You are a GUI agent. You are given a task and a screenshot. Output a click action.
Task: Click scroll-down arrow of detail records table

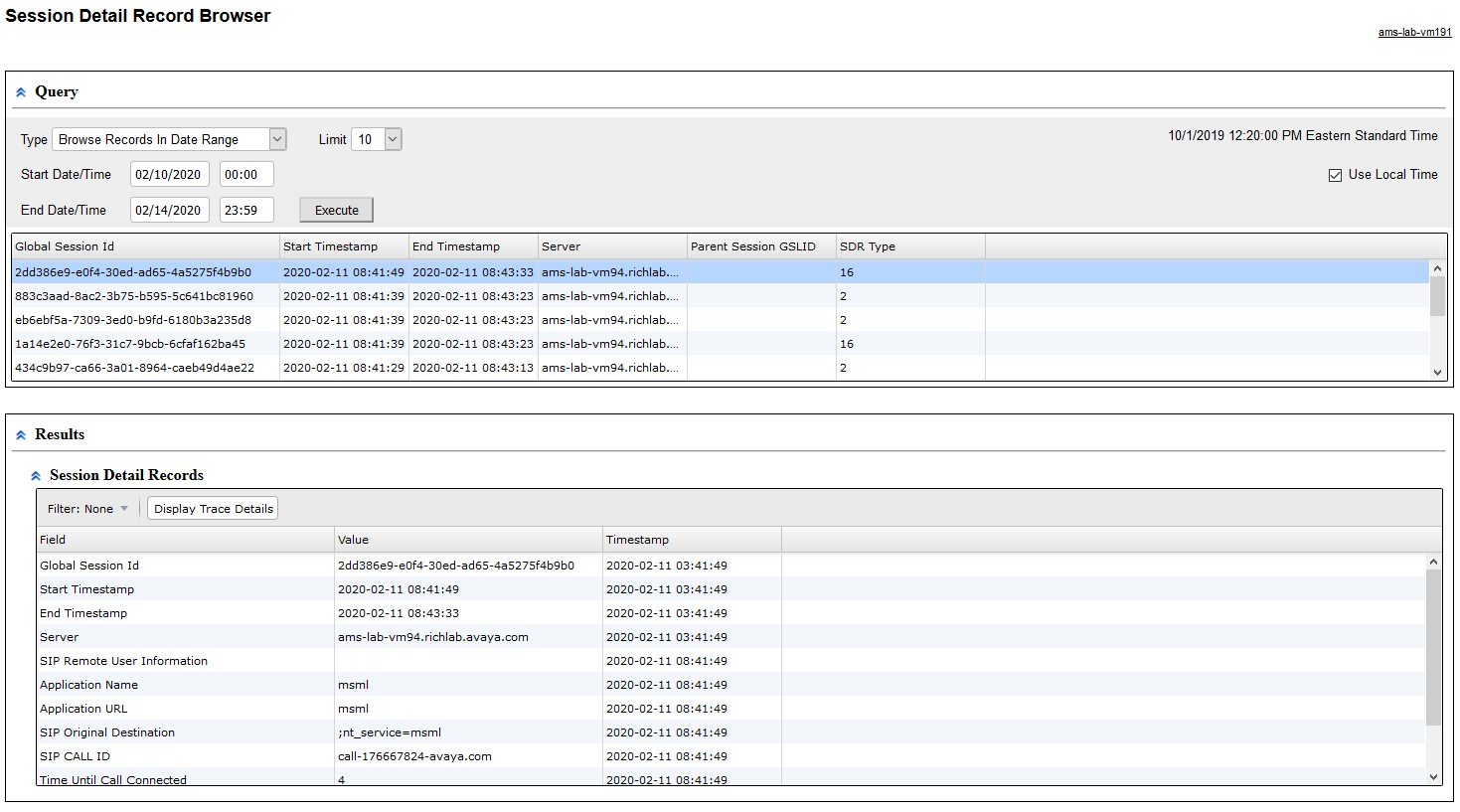(x=1433, y=777)
